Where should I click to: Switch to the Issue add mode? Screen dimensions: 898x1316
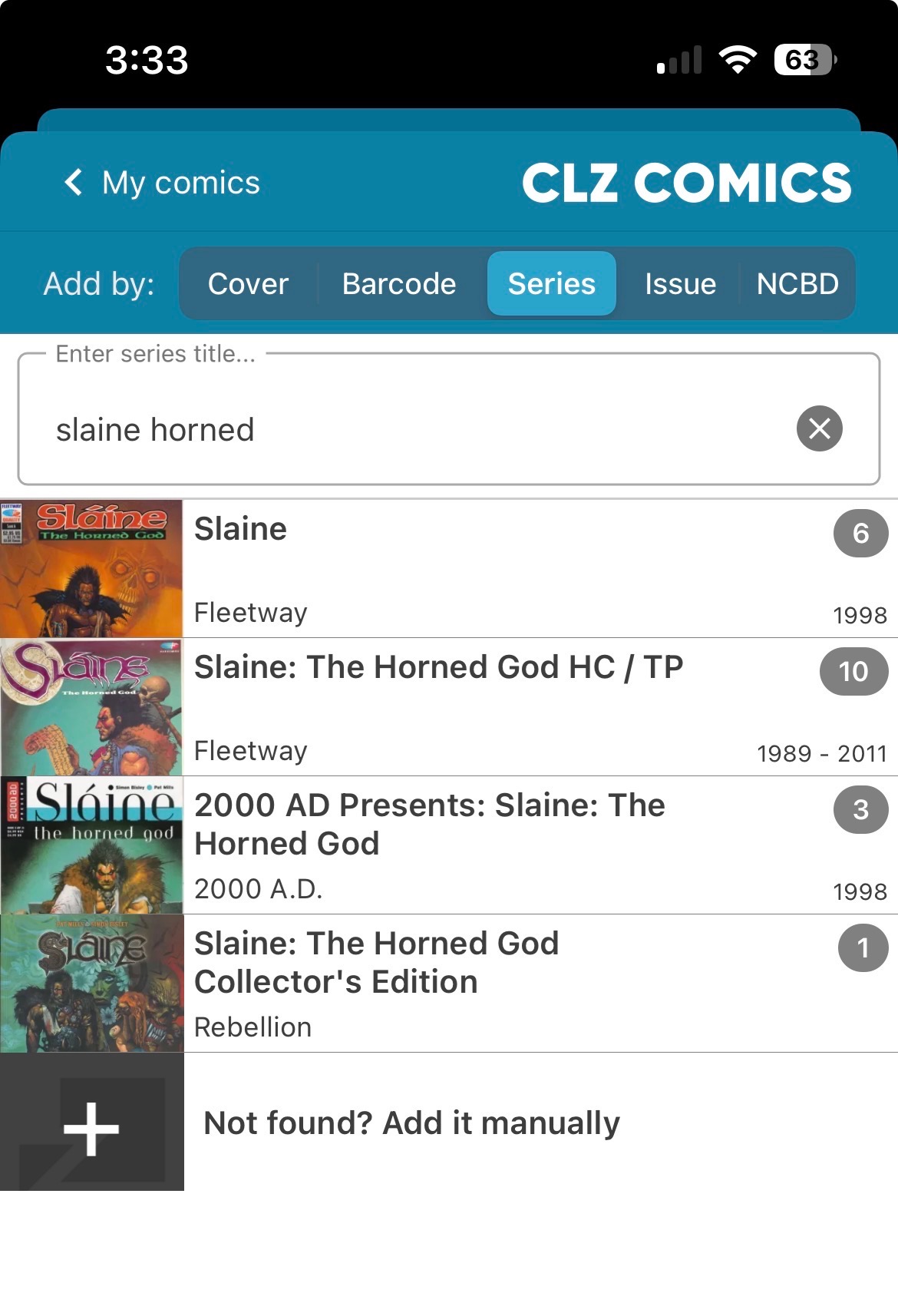pos(680,284)
